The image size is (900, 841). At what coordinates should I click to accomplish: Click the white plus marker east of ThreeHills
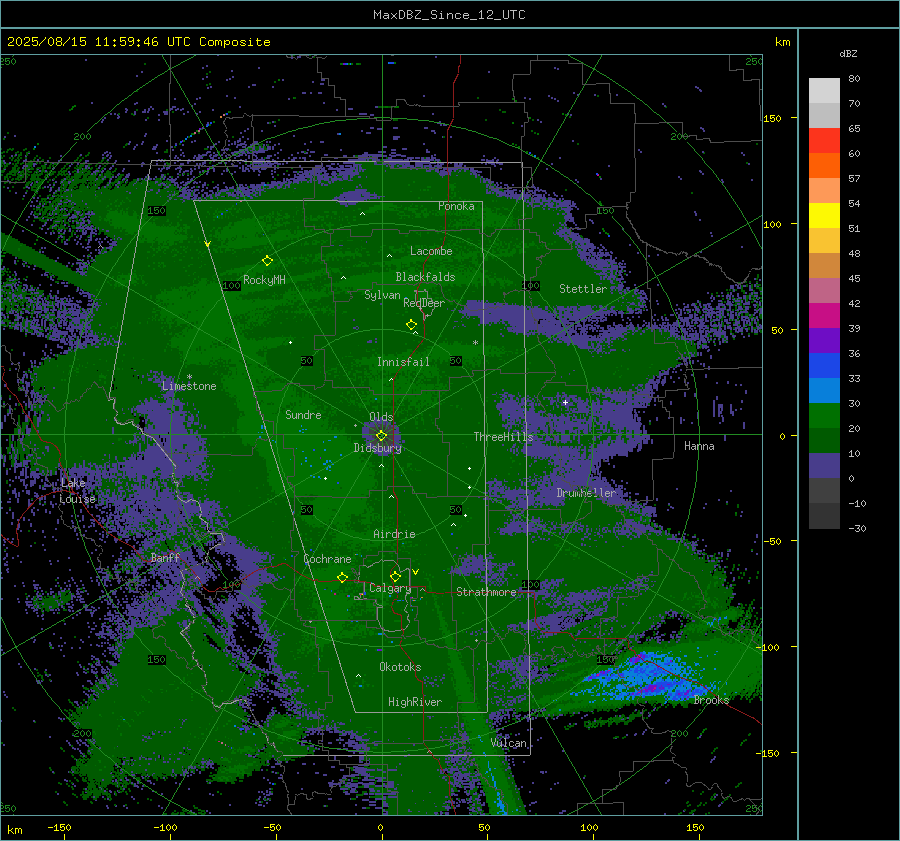(x=565, y=402)
